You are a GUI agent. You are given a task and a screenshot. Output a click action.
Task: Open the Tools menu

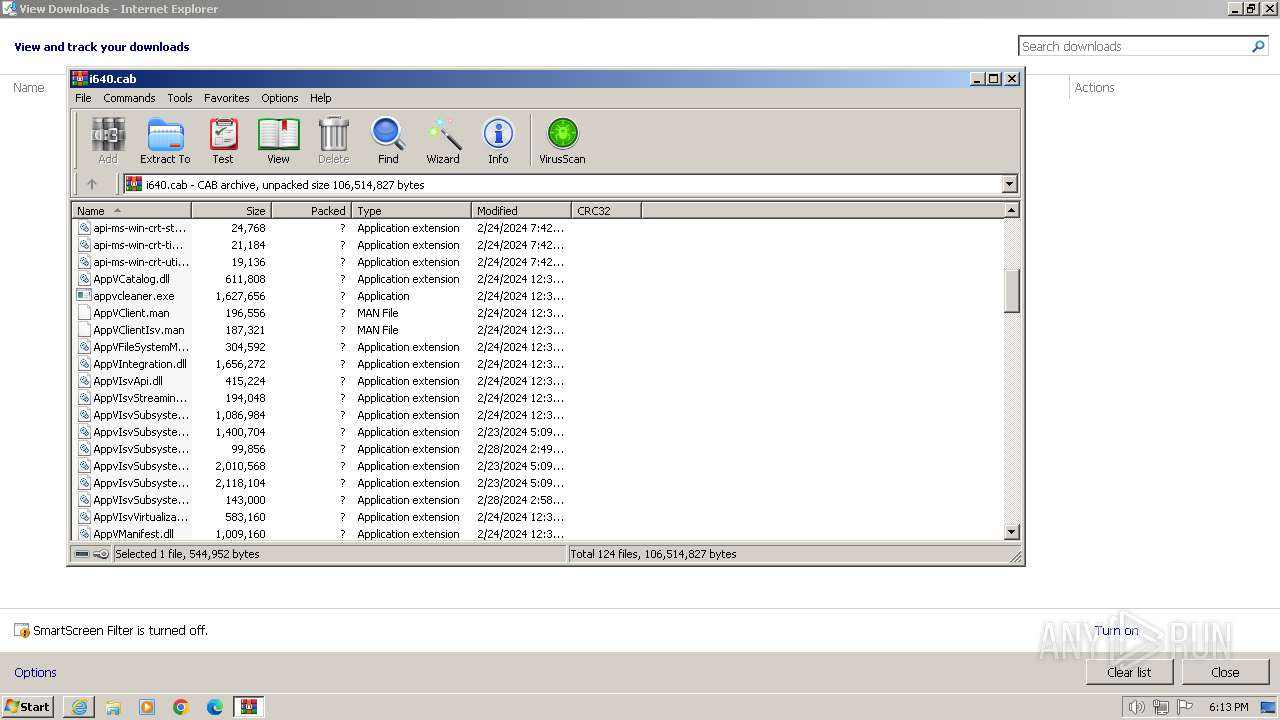[x=180, y=98]
